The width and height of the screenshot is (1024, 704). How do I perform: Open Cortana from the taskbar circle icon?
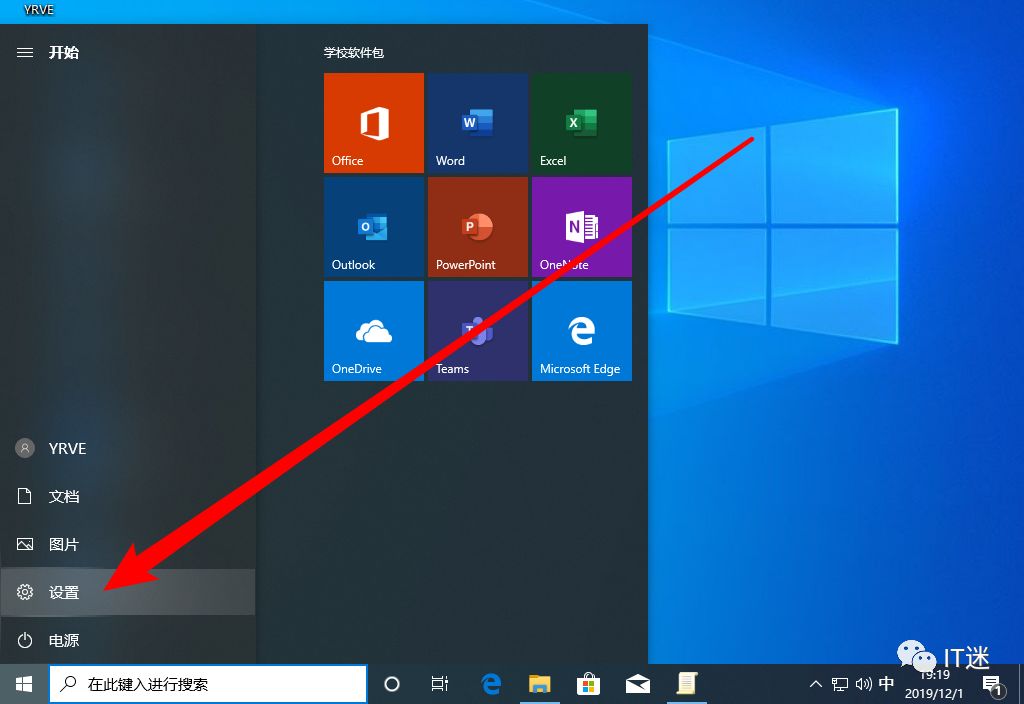(392, 684)
